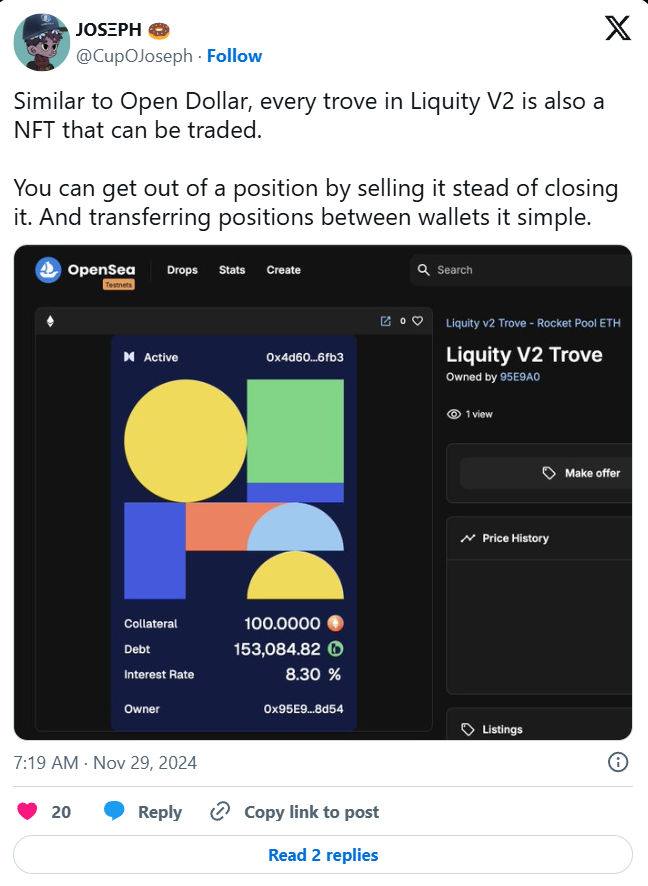Click the Follow link next to @CupOJoseph
This screenshot has width=648, height=886.
234,56
